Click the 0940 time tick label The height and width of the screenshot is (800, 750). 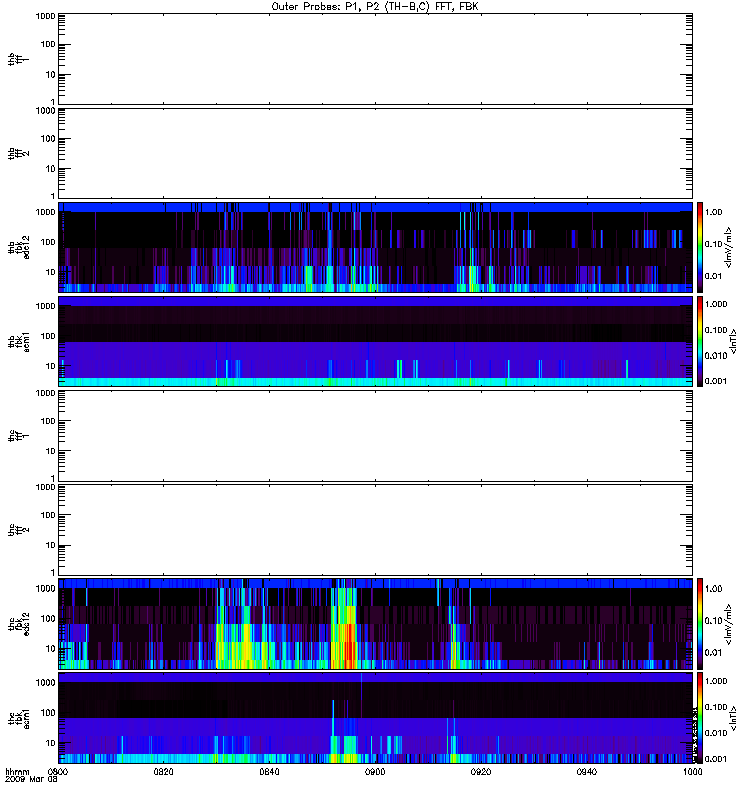click(587, 772)
